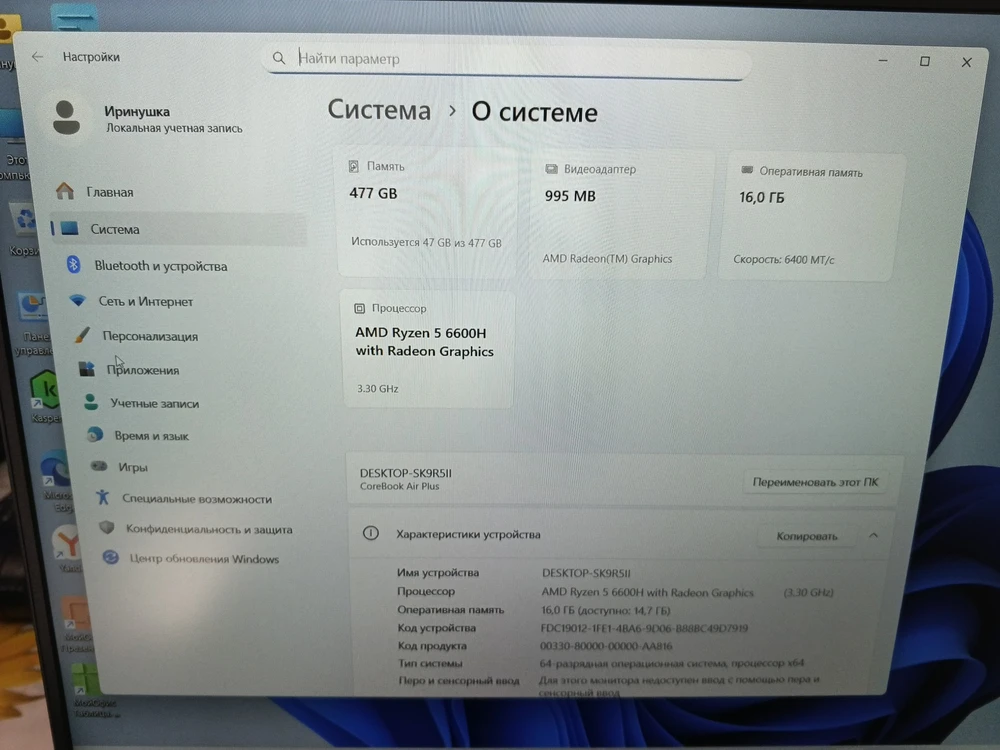The width and height of the screenshot is (1000, 750).
Task: Click the 'Переименовать этот ПК' button
Action: (x=815, y=482)
